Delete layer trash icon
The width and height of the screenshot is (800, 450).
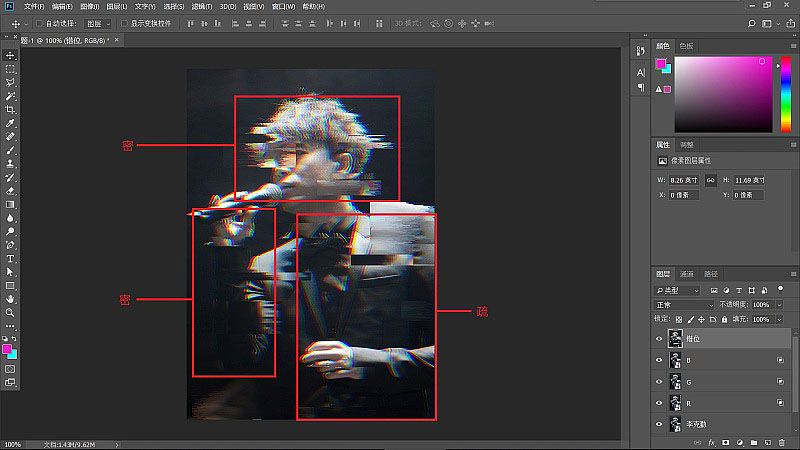pos(782,443)
